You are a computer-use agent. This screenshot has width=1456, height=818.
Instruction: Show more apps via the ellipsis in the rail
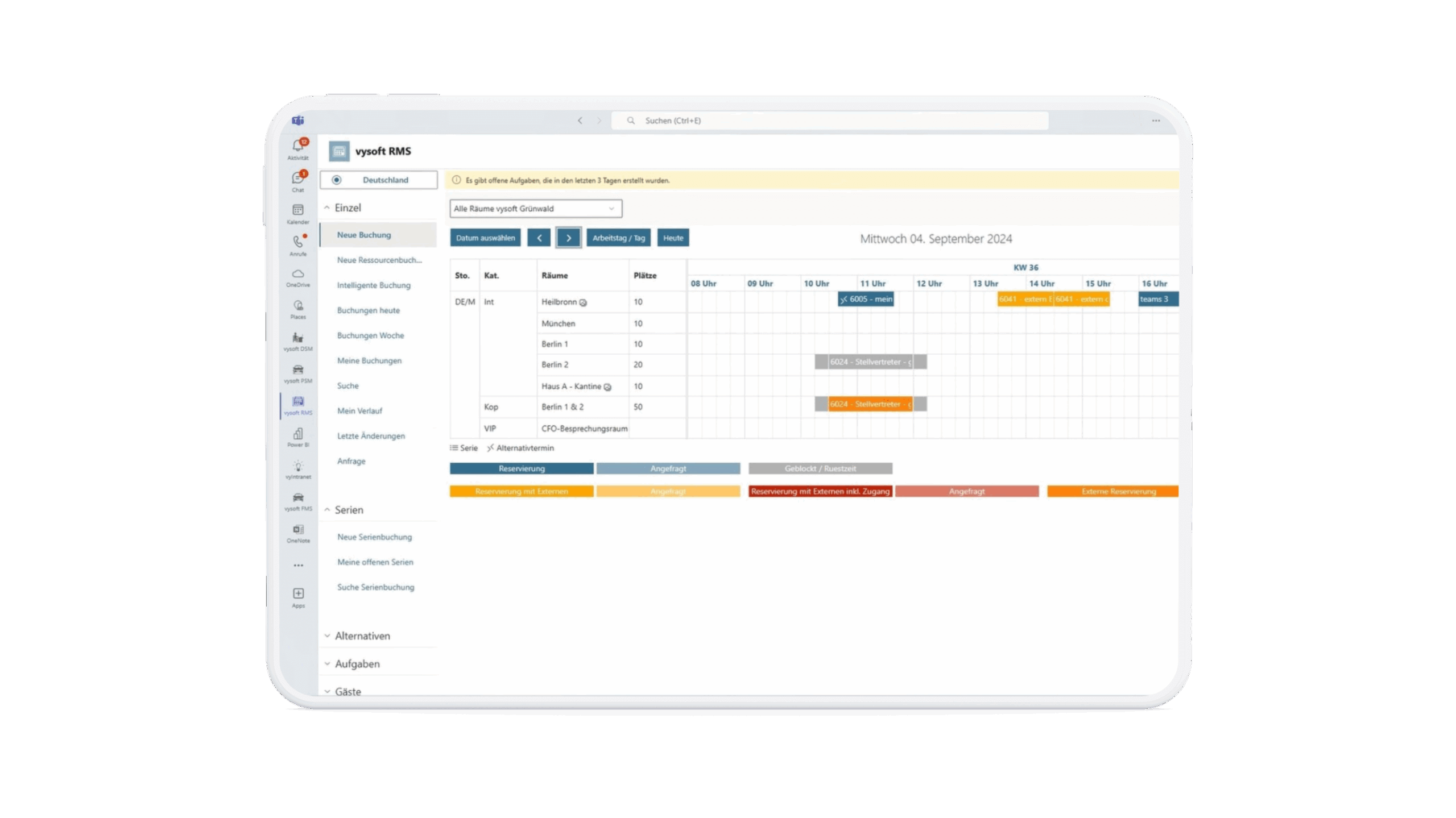(299, 566)
